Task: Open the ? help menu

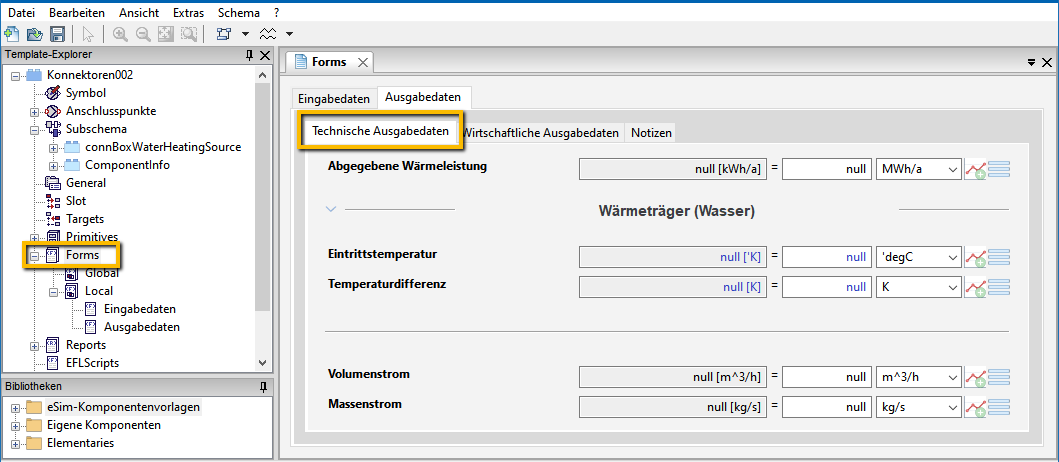Action: pyautogui.click(x=277, y=13)
